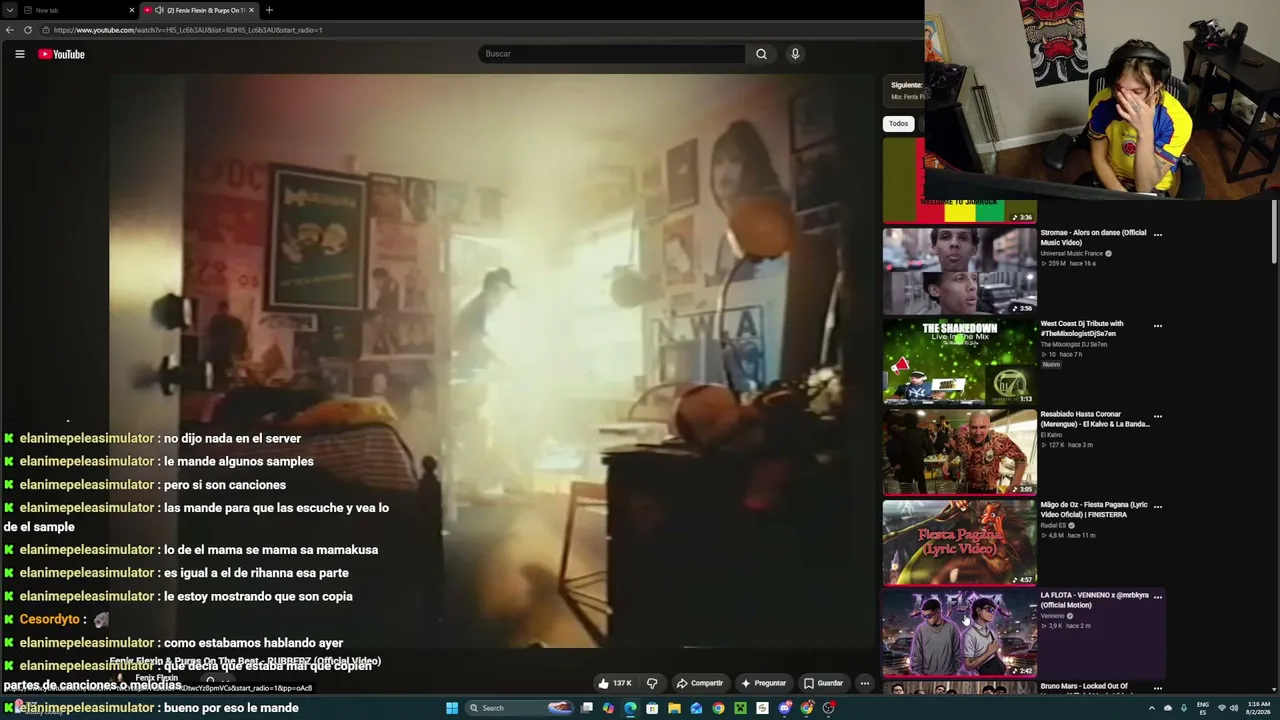Close the Fenix Flexin YouTube tab
1280x720 pixels.
[251, 10]
